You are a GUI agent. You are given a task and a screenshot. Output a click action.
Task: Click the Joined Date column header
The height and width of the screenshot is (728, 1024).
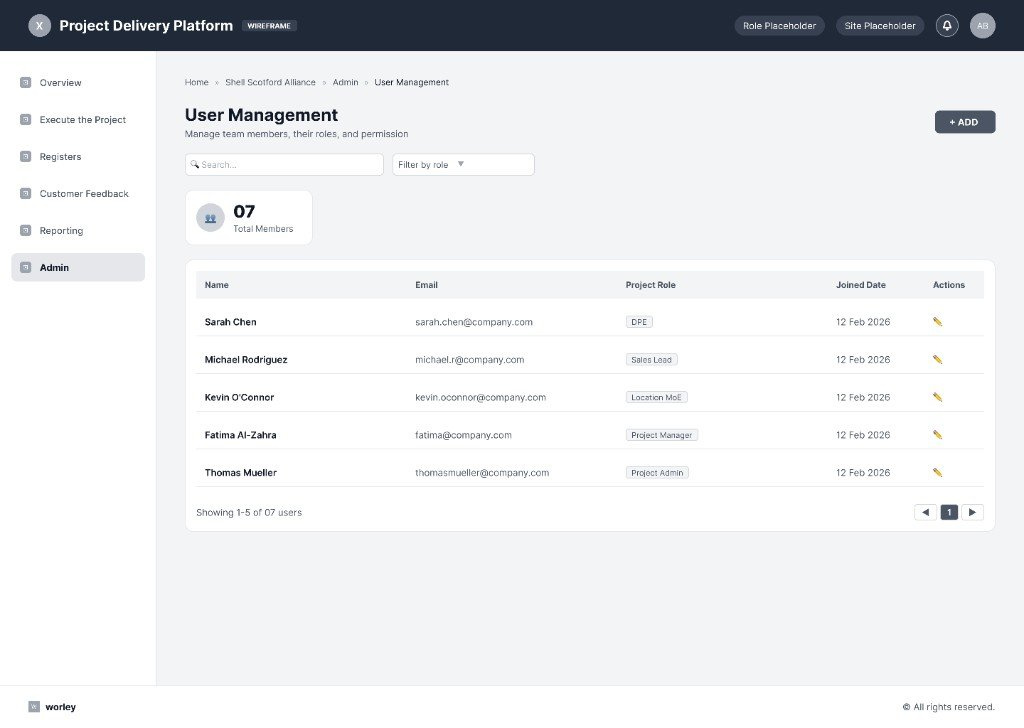click(x=861, y=285)
